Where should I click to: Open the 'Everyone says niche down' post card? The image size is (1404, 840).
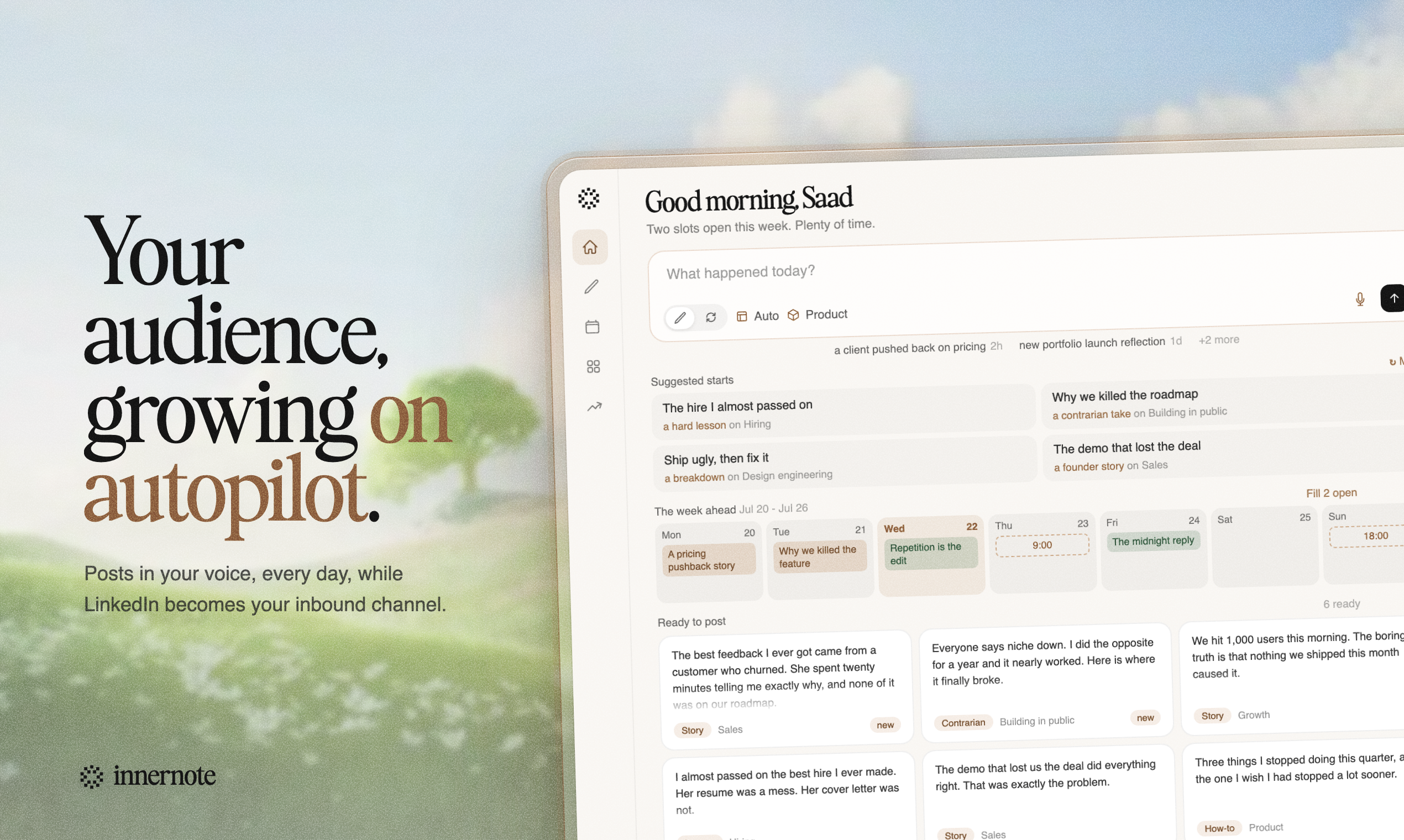1046,682
